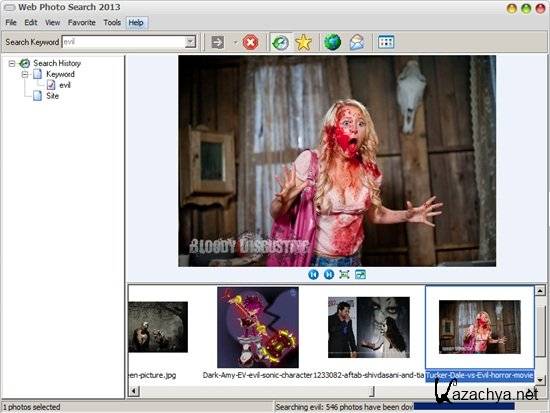Click the horizontal scrollbar left arrow
The height and width of the screenshot is (413, 550).
[134, 391]
